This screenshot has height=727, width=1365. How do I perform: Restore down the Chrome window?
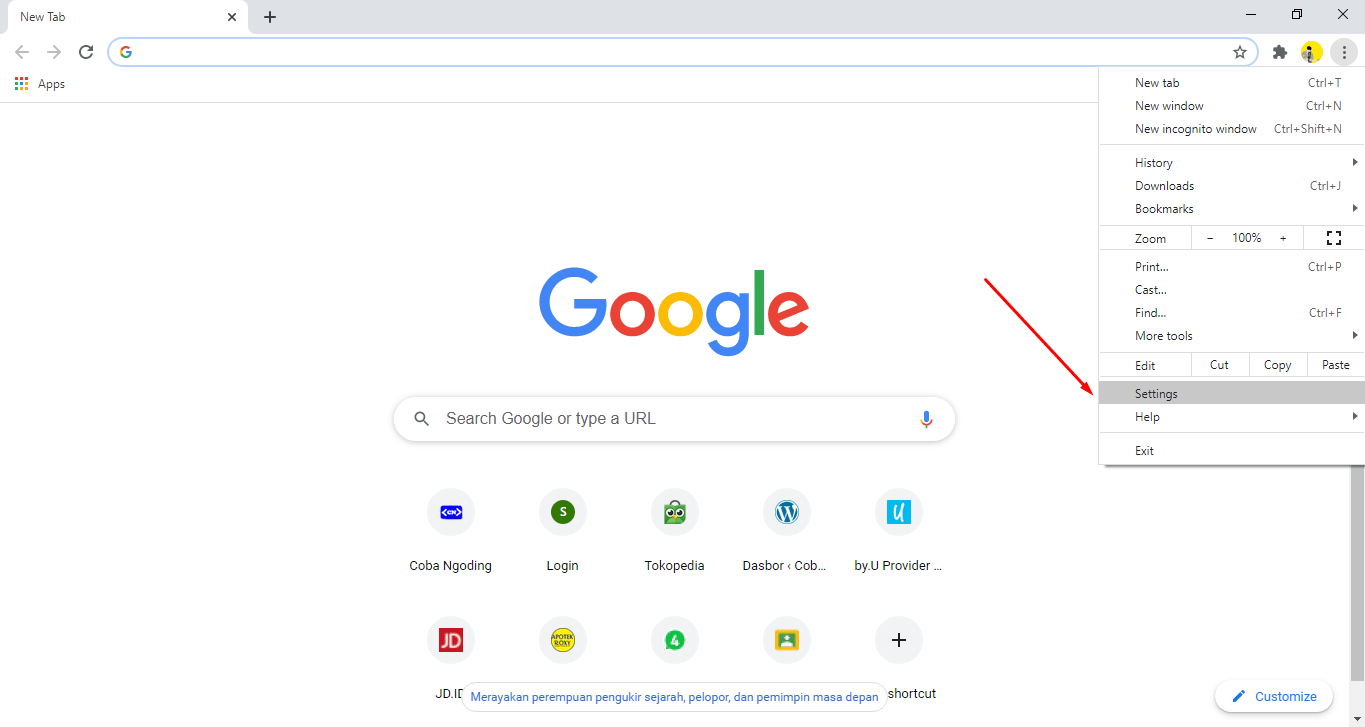(1297, 15)
